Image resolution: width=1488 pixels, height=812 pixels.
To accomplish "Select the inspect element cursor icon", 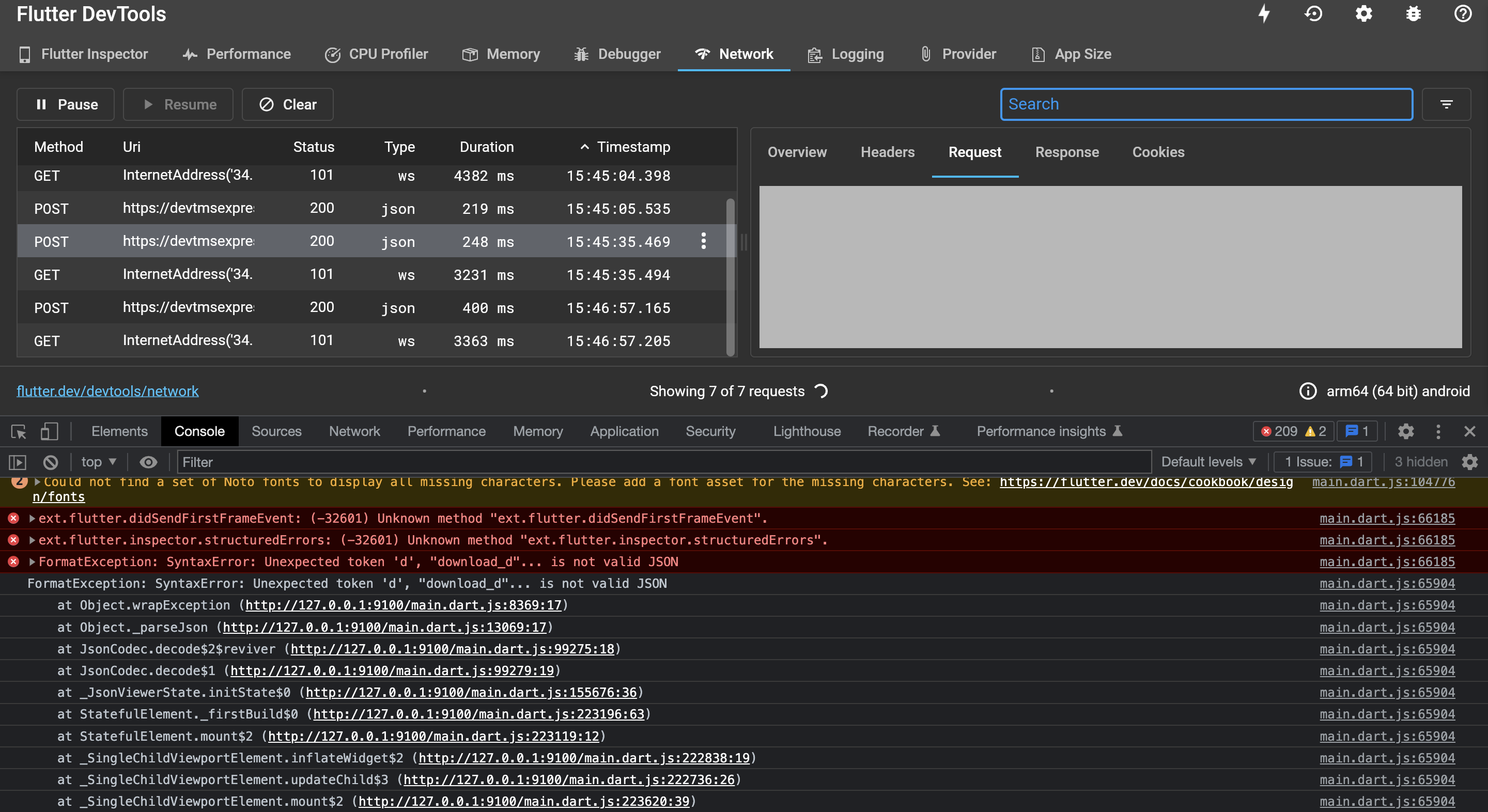I will (x=18, y=431).
